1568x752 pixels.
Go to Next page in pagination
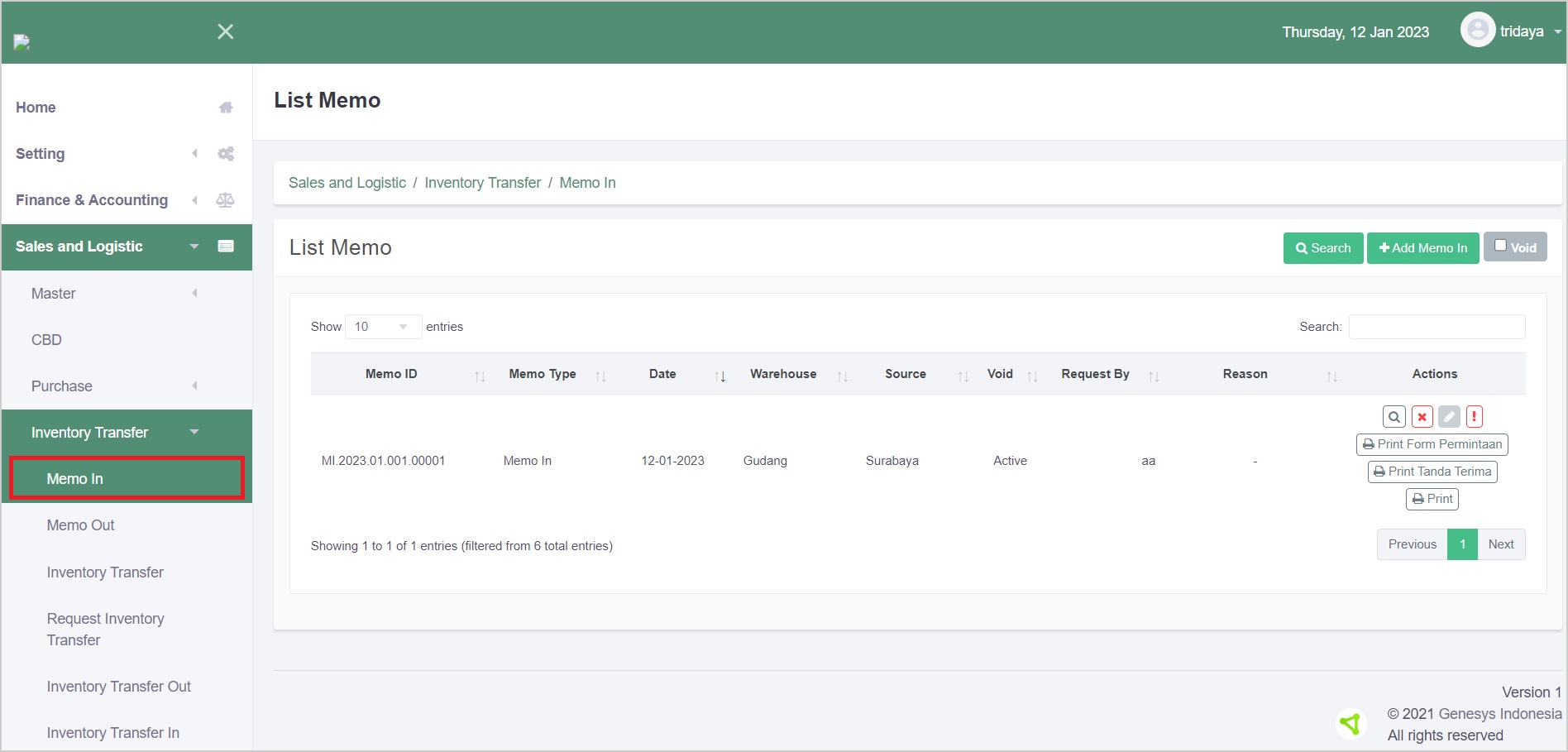pyautogui.click(x=1500, y=544)
